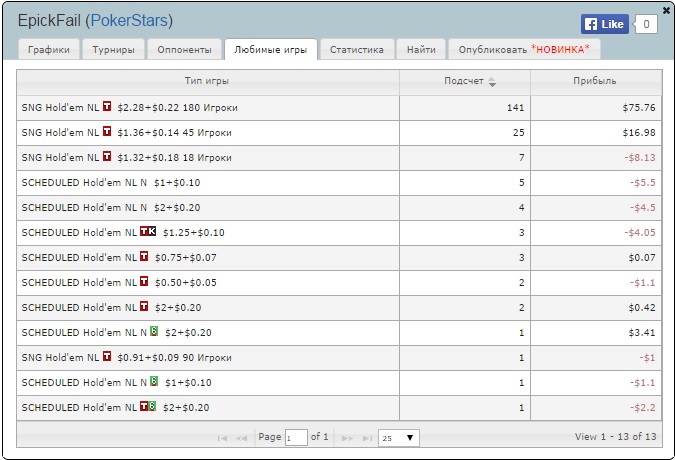Click the profit value -$8.13

pyautogui.click(x=640, y=157)
